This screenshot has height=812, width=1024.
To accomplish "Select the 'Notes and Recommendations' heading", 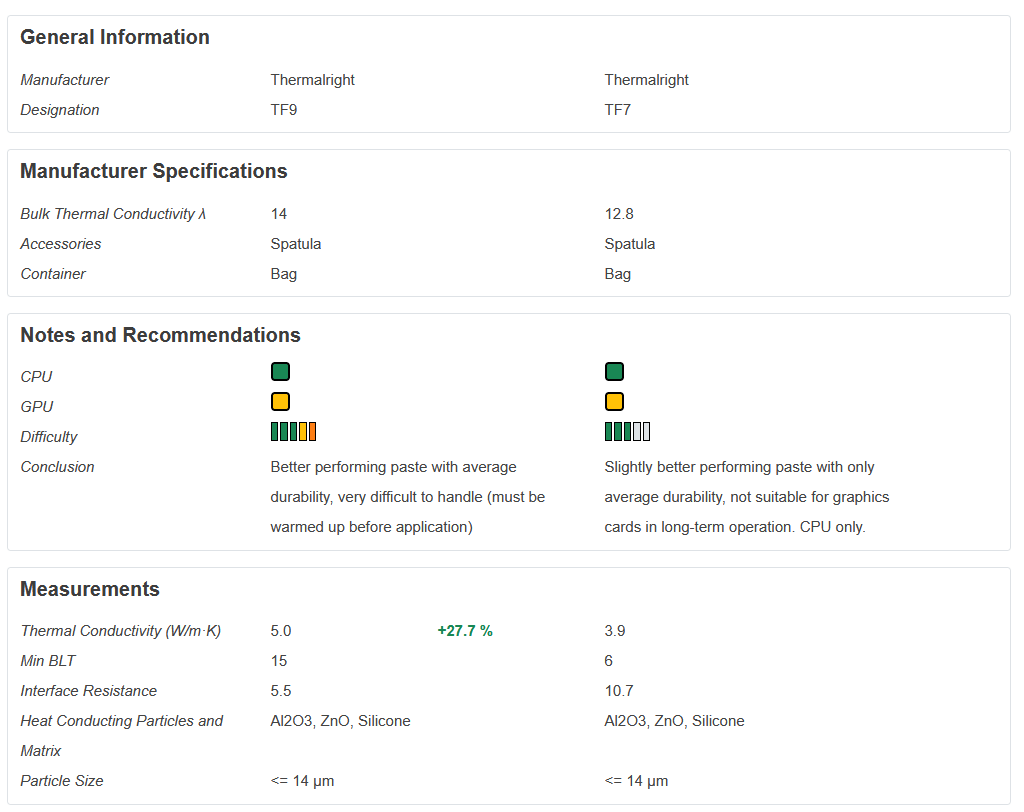I will [160, 335].
